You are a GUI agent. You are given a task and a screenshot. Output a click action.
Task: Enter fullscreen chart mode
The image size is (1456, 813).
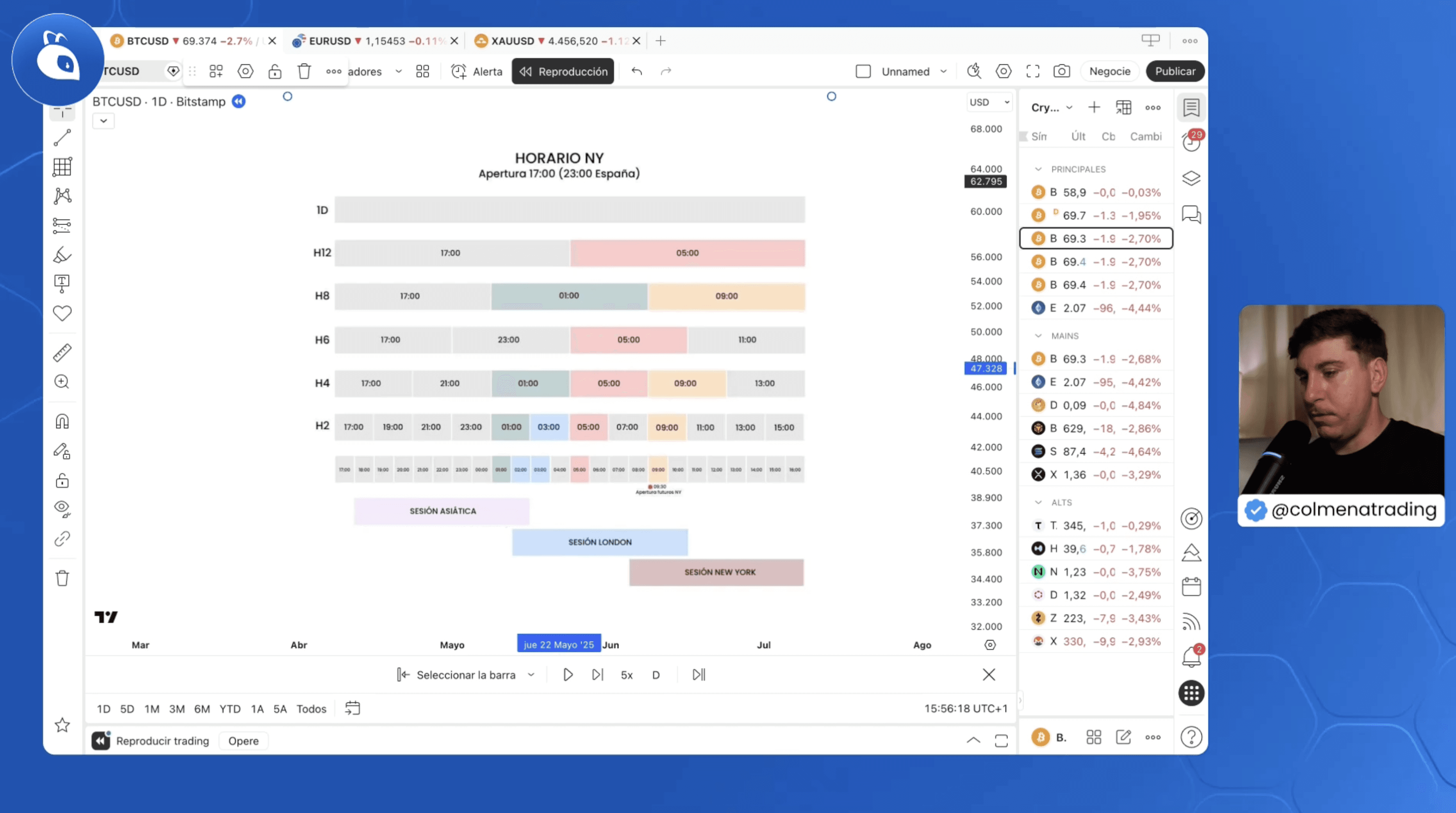click(x=1033, y=71)
